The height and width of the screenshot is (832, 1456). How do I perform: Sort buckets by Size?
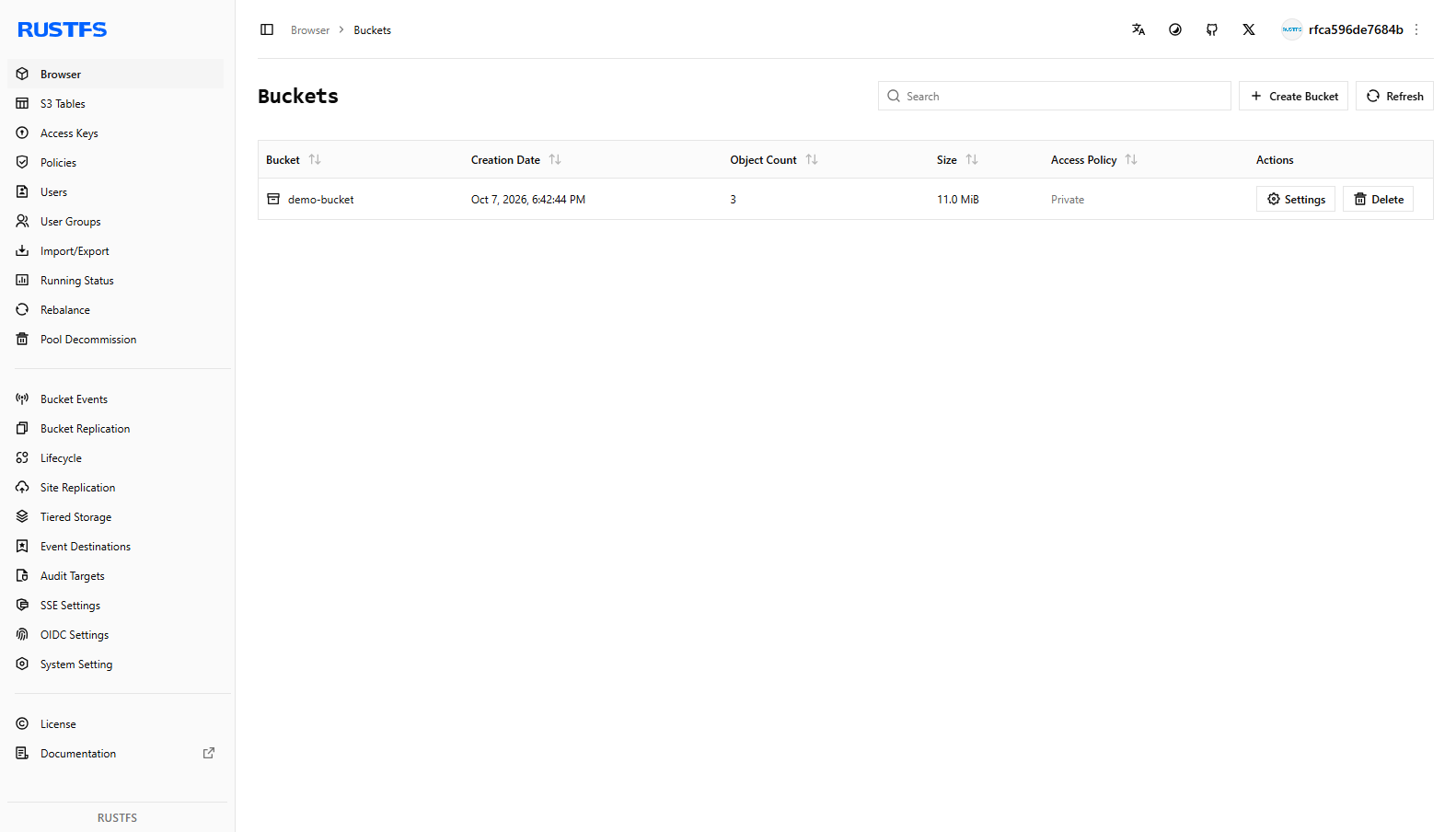pos(972,159)
